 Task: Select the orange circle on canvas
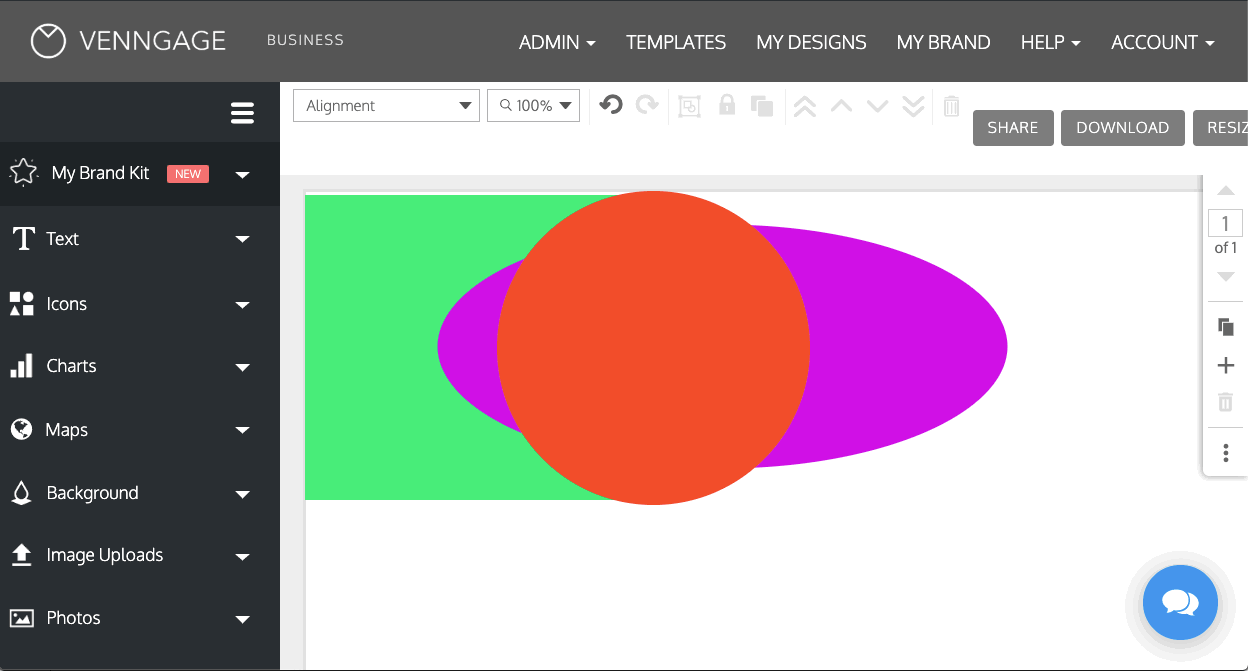[x=653, y=348]
